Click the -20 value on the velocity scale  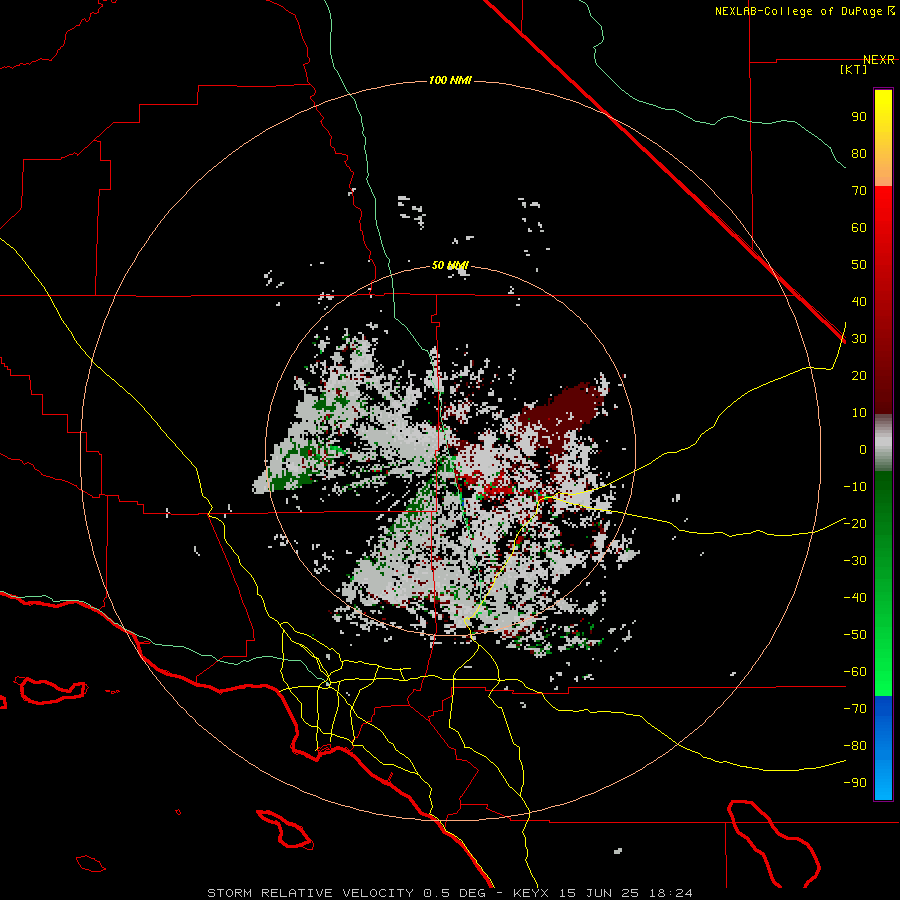pos(855,523)
